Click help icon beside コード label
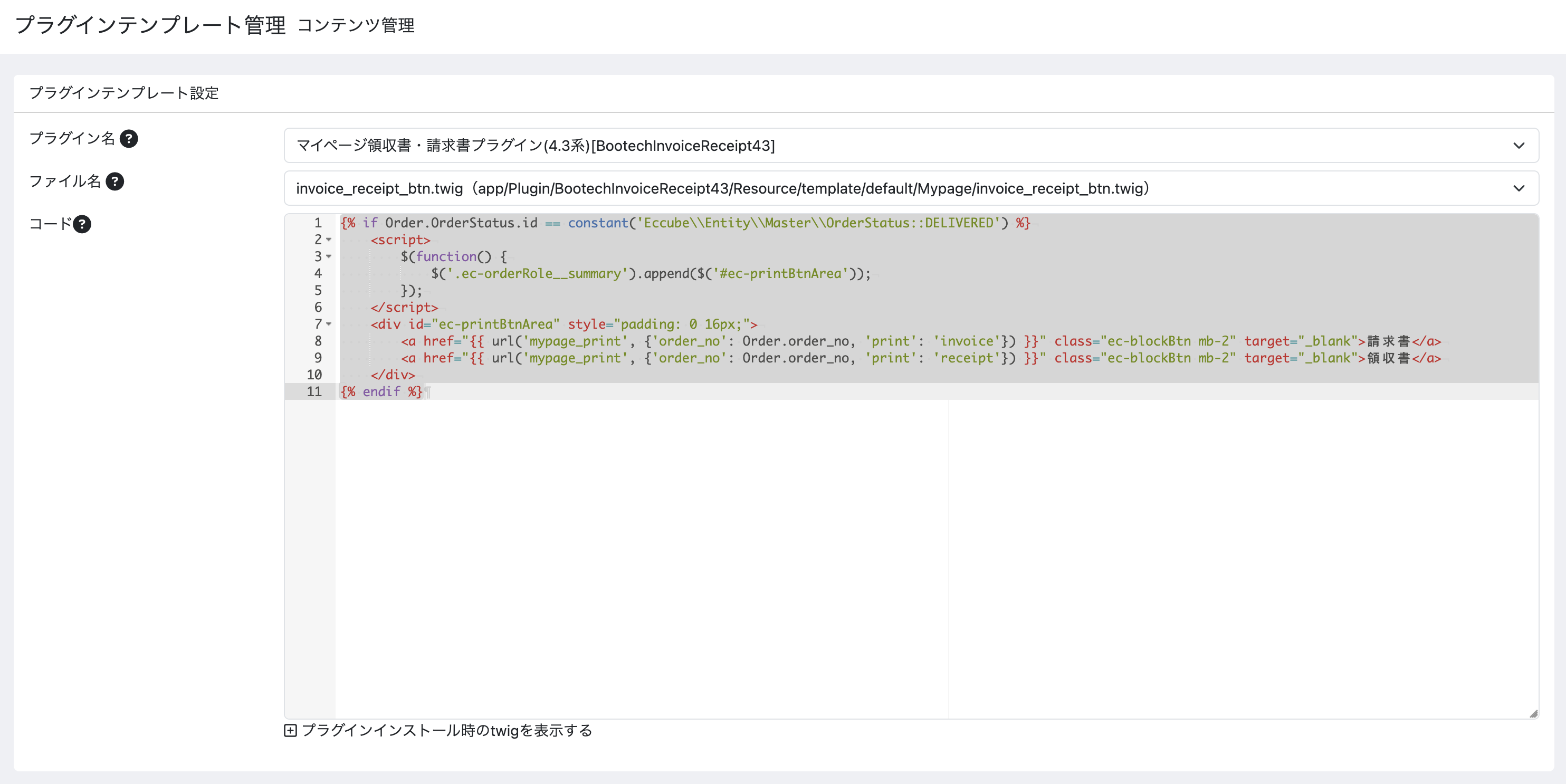This screenshot has height=784, width=1566. click(82, 224)
